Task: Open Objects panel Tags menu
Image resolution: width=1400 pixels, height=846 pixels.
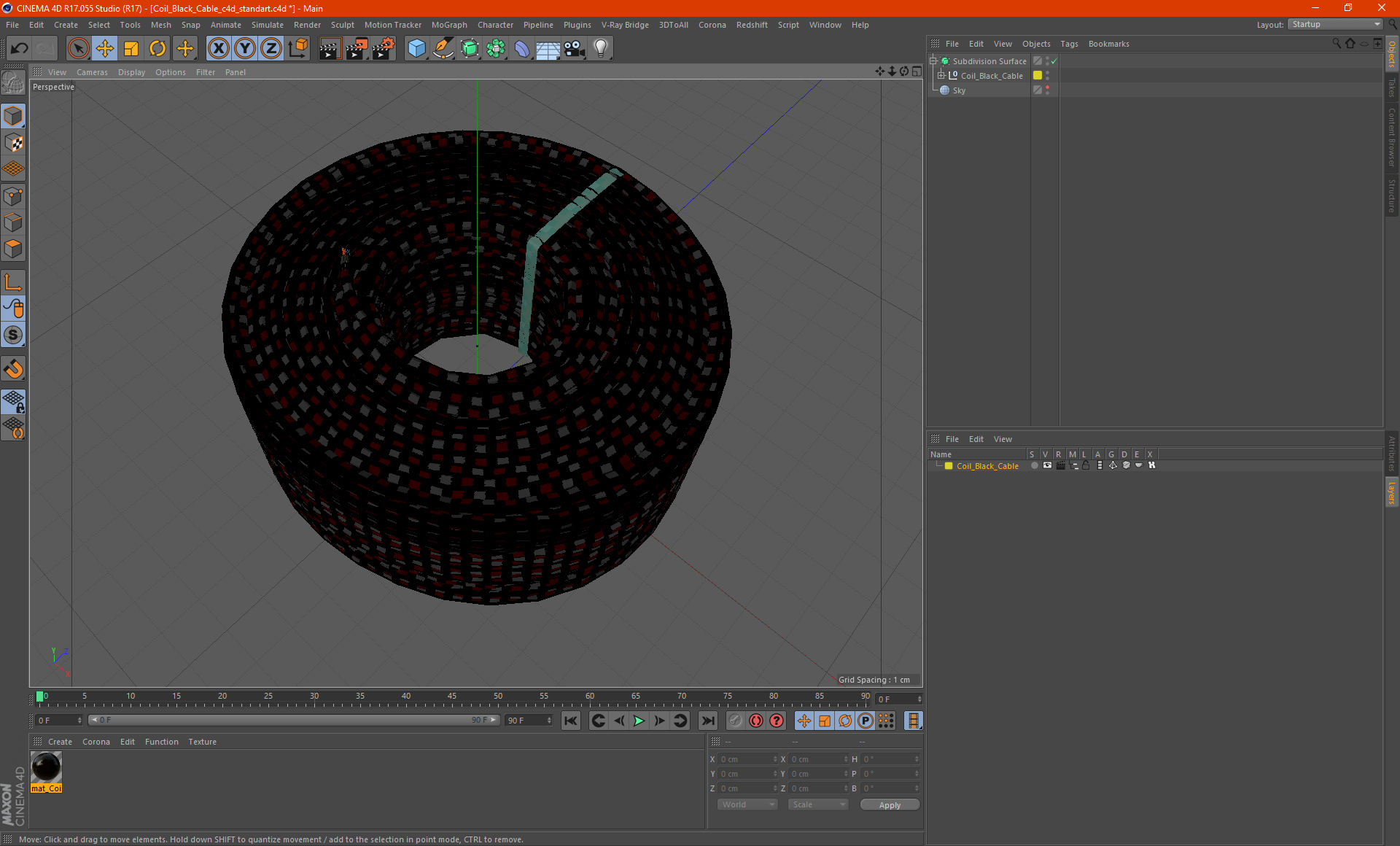Action: coord(1069,44)
